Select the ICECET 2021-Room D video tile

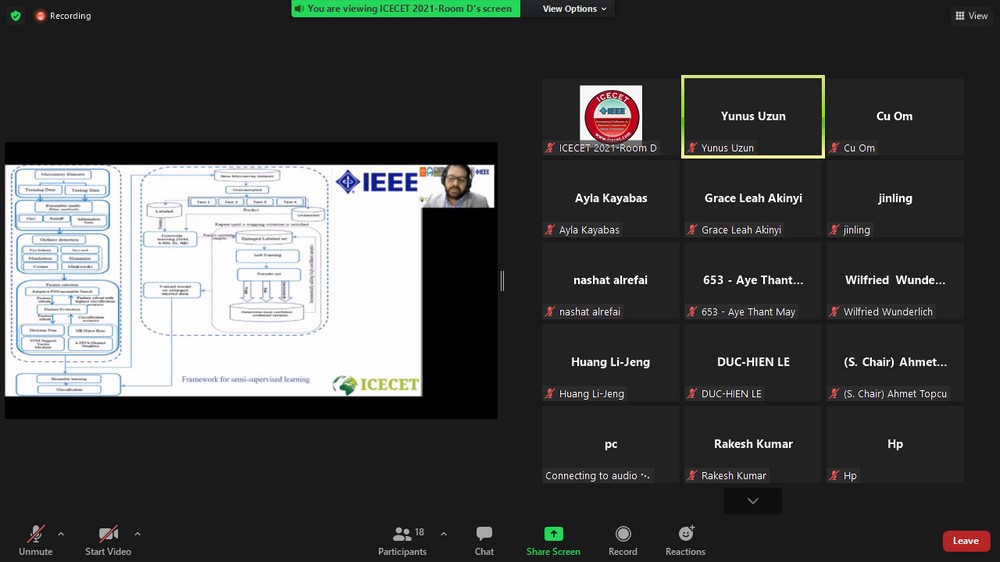611,117
